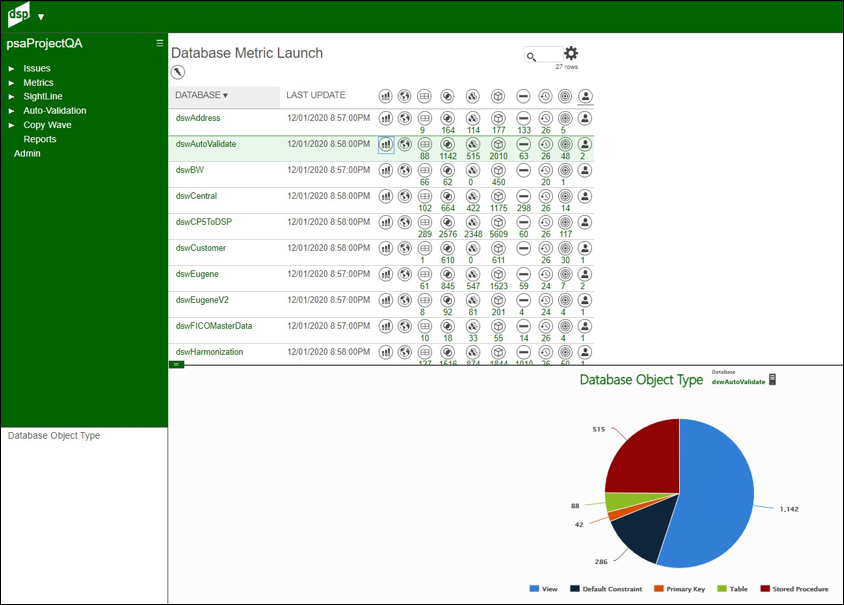Click the psaProjectQA title in sidebar

click(44, 44)
